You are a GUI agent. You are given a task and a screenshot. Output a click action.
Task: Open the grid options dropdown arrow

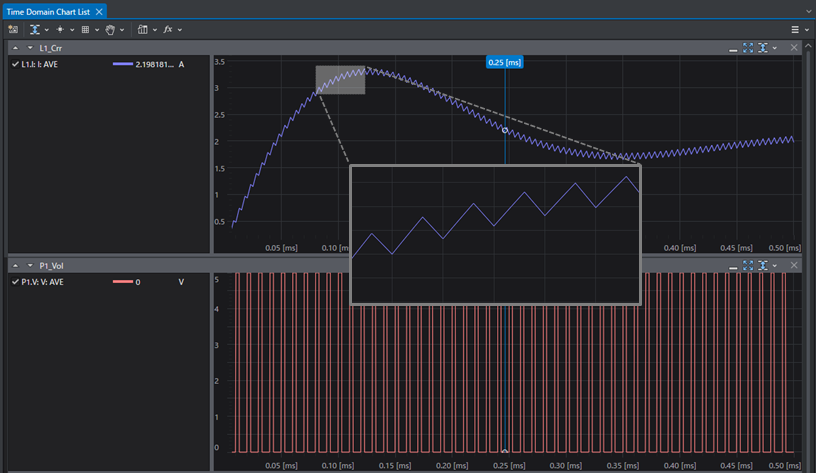[97, 30]
